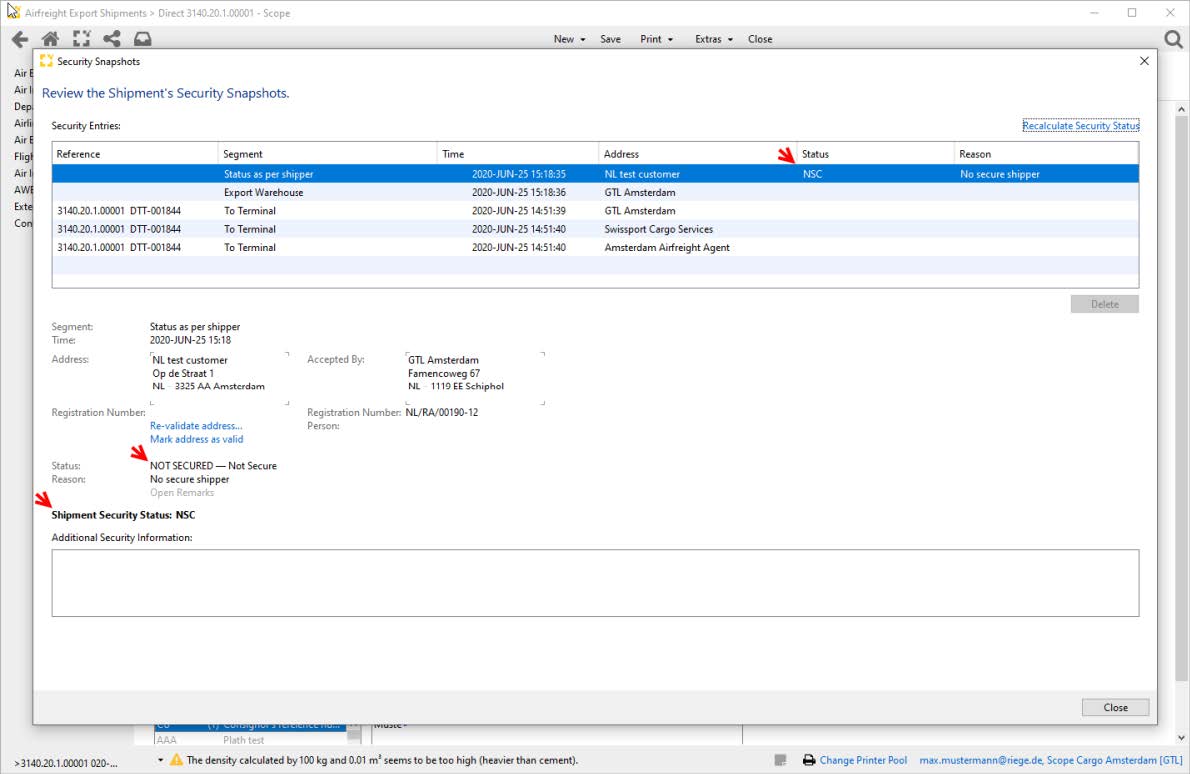Image resolution: width=1190 pixels, height=774 pixels.
Task: Click the Change Printer Pool link
Action: coord(863,760)
